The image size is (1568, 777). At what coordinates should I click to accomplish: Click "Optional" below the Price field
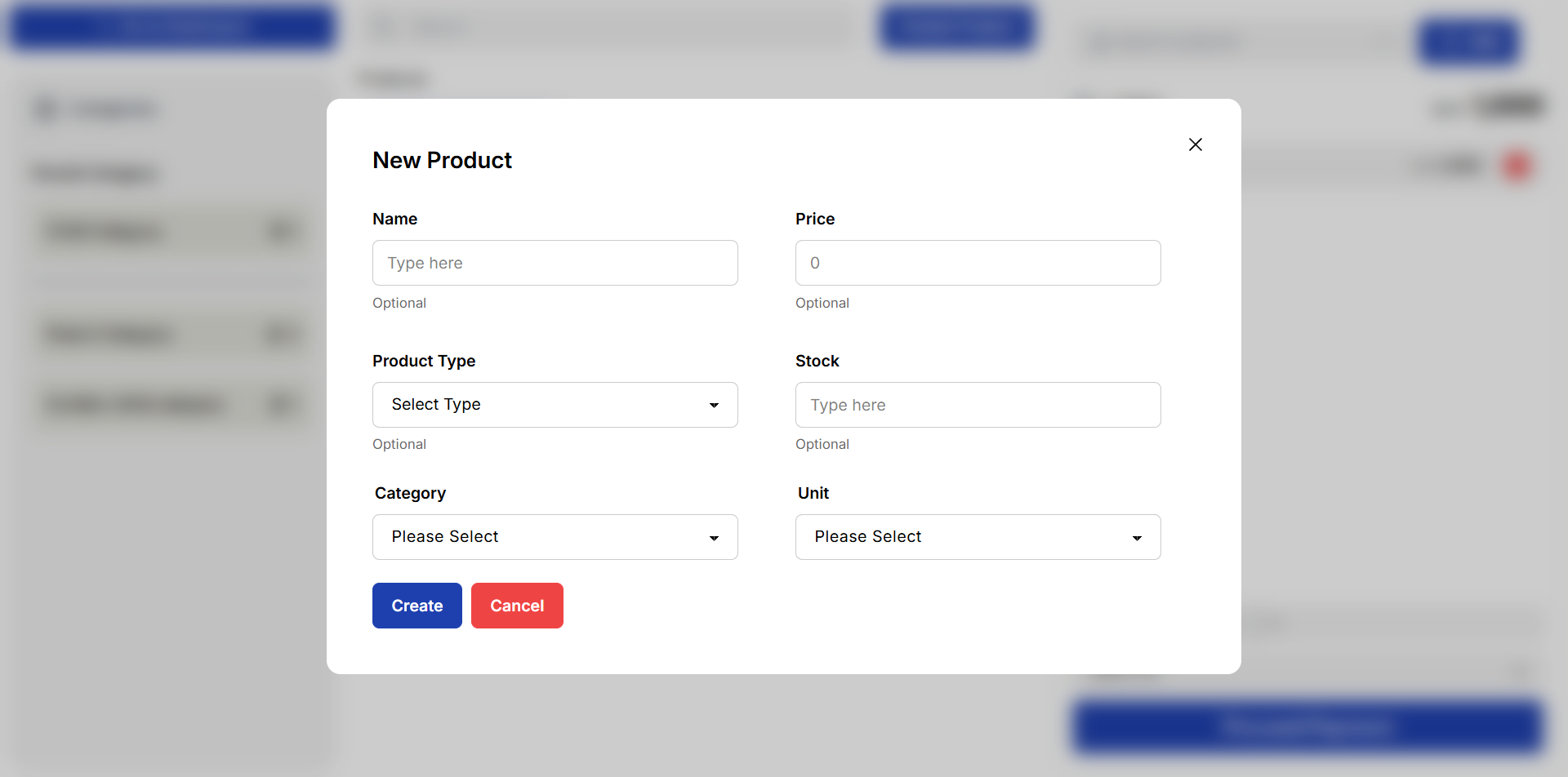pos(822,303)
